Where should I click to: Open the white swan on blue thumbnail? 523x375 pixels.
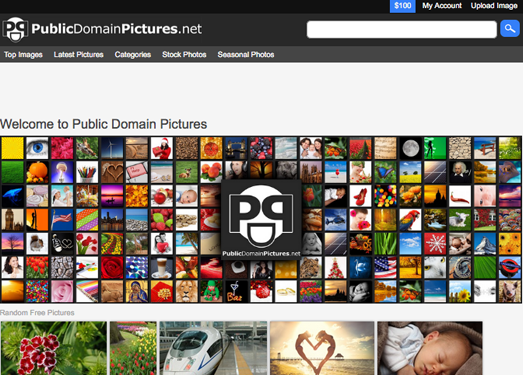361,268
